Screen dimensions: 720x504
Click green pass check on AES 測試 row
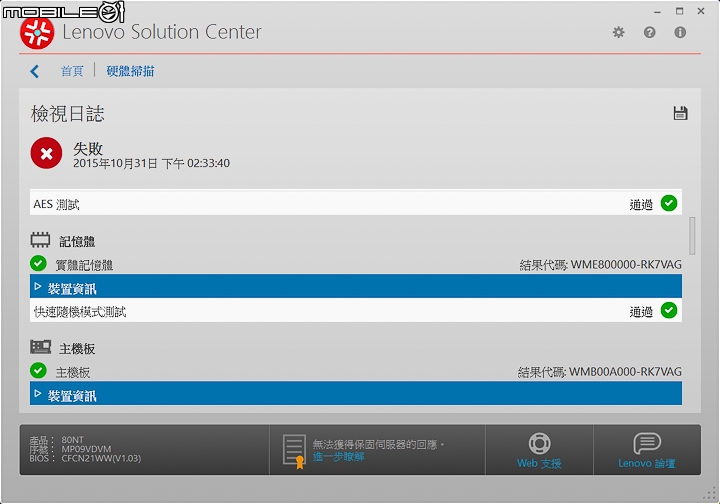click(x=669, y=203)
